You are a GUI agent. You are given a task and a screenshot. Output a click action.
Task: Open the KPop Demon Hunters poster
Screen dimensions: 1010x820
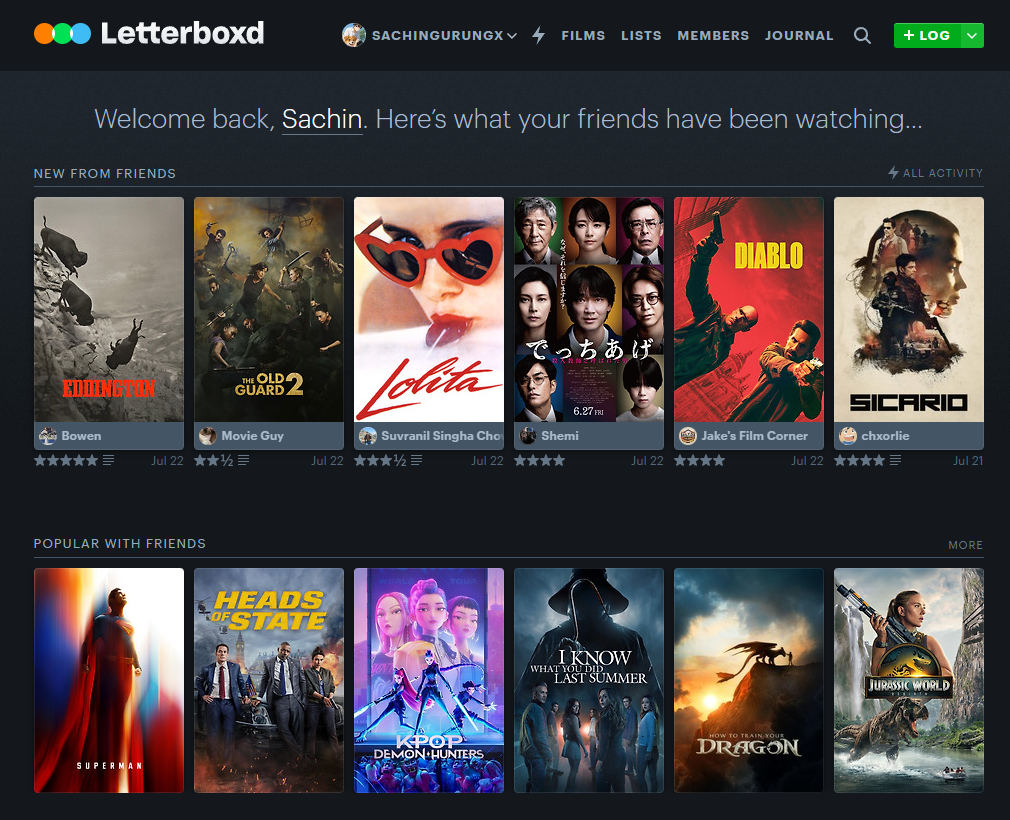(429, 680)
